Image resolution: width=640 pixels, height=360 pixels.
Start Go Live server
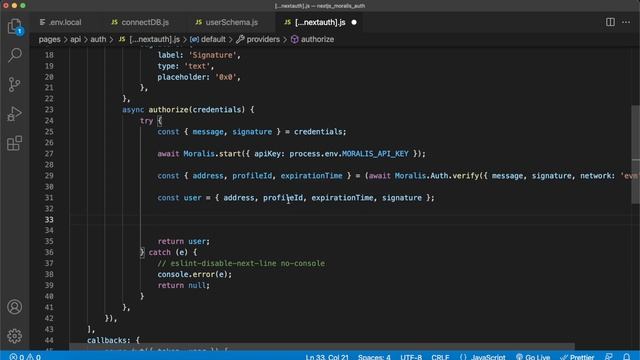tap(533, 357)
